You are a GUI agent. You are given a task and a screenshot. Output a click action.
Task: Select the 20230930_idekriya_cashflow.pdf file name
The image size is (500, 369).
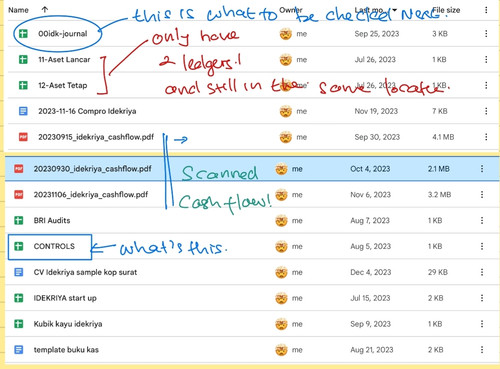[93, 169]
